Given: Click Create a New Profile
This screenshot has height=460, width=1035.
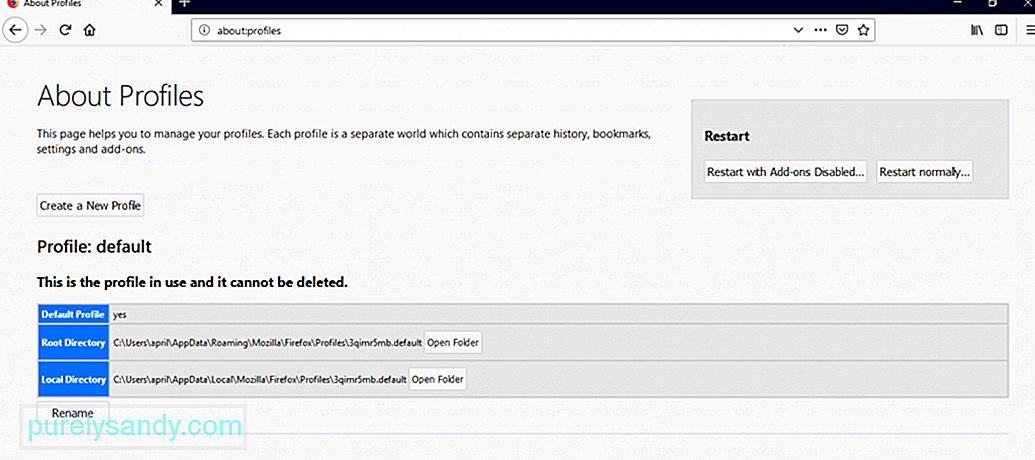Looking at the screenshot, I should point(90,205).
